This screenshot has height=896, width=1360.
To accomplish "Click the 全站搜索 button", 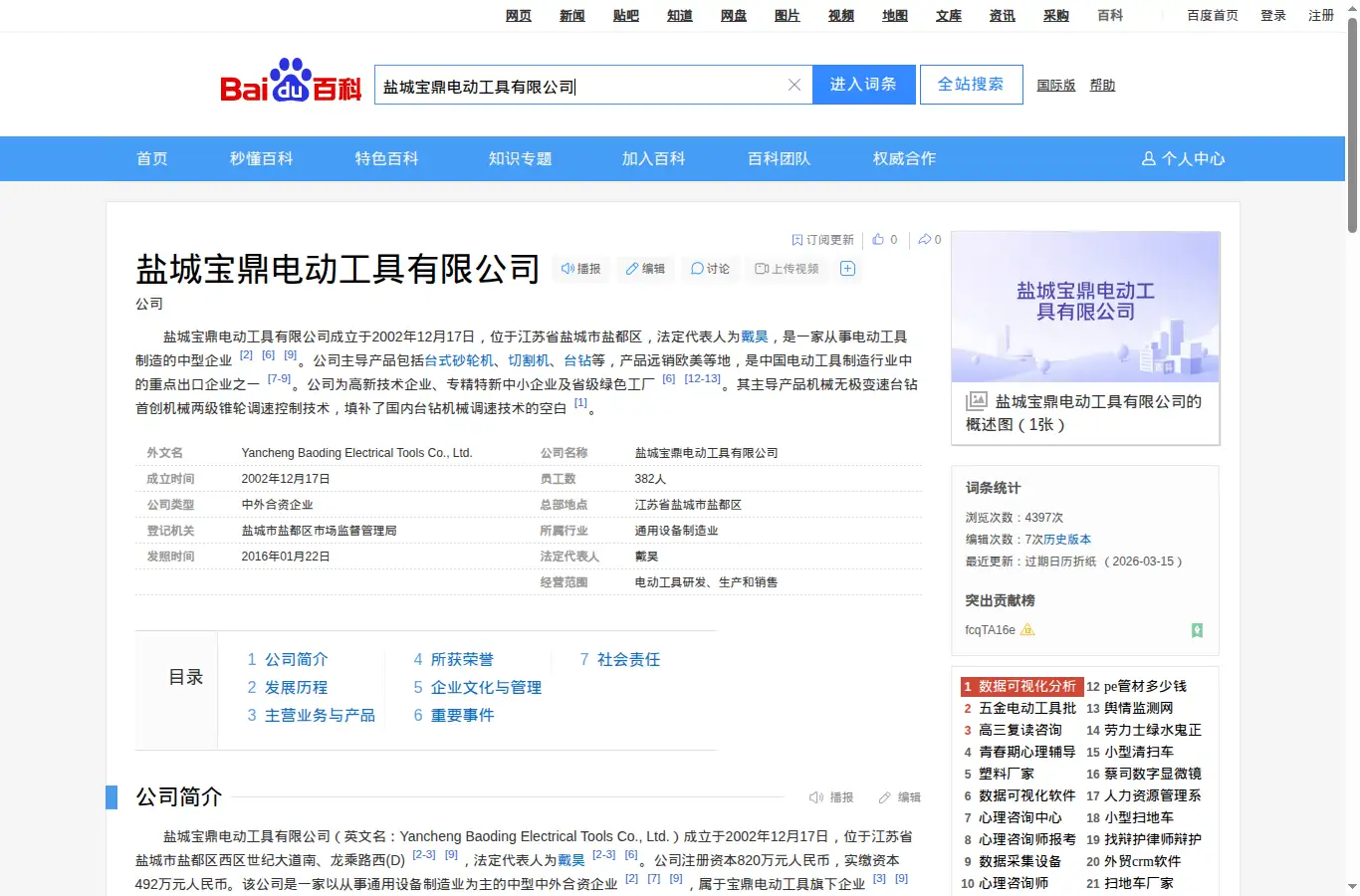I will pos(971,85).
